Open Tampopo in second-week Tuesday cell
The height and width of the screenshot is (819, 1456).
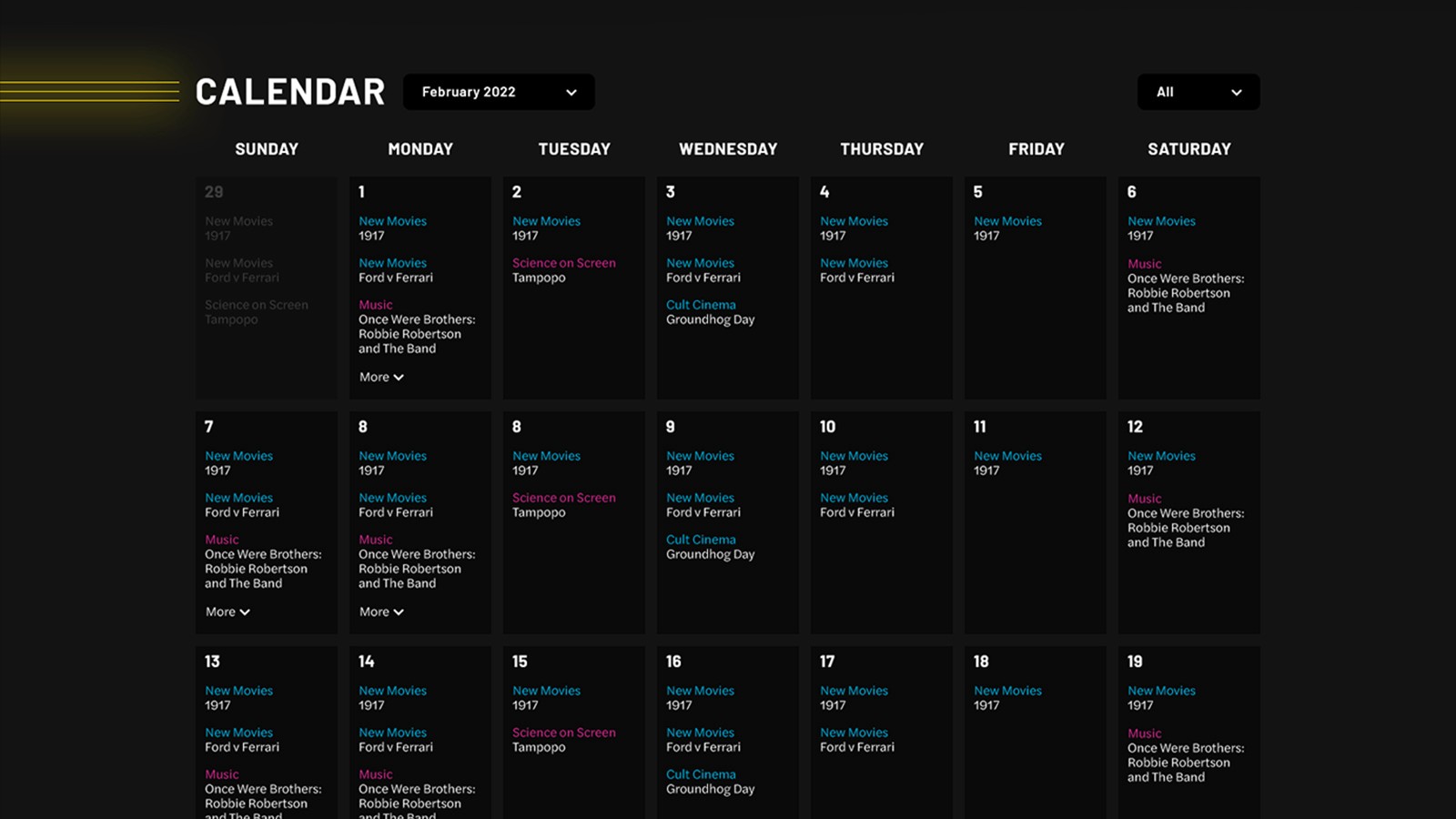[539, 512]
